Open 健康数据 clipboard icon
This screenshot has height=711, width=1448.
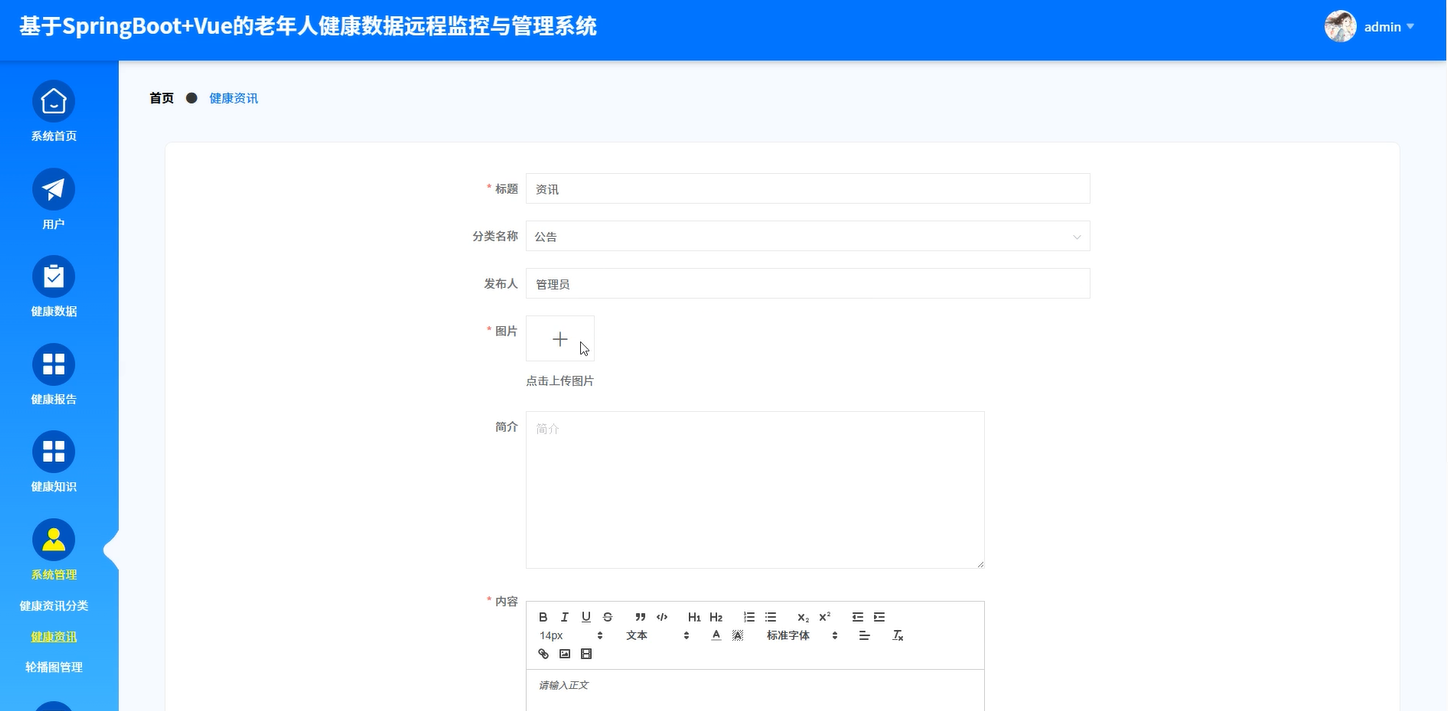52,277
